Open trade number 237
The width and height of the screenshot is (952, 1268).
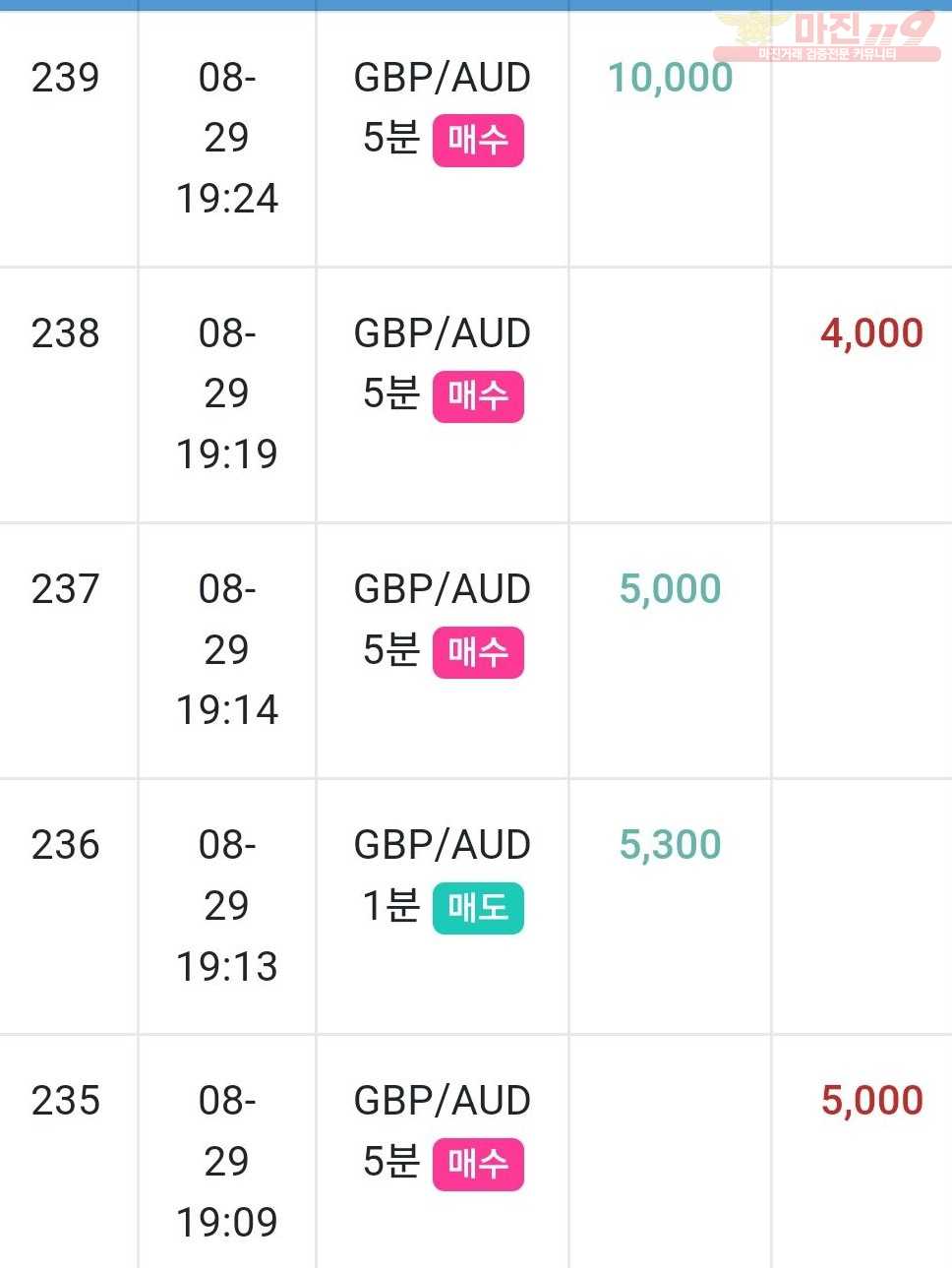pyautogui.click(x=65, y=589)
